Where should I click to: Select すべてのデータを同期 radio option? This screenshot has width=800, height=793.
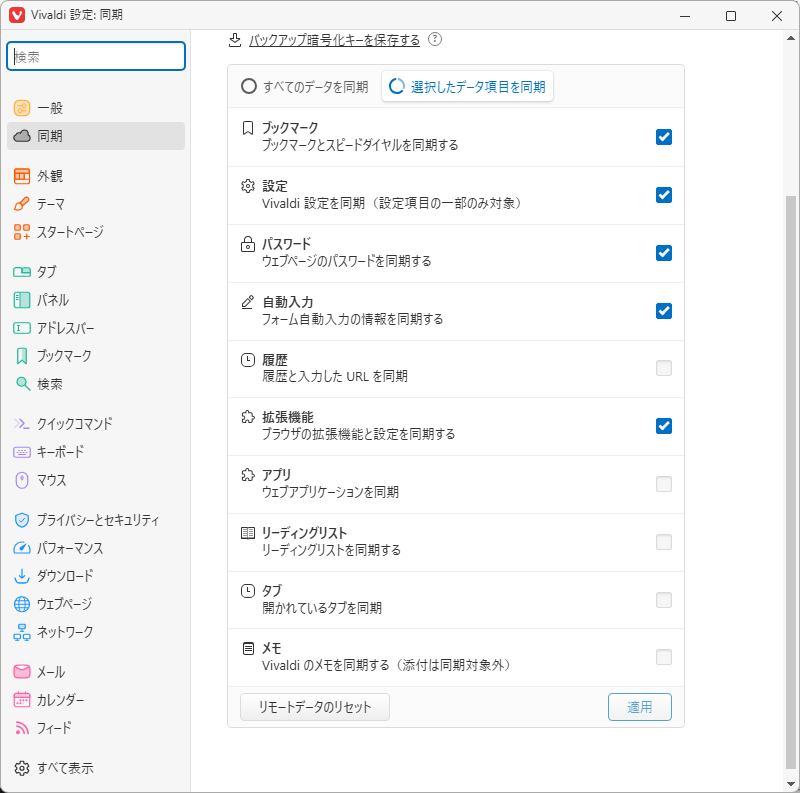click(x=305, y=86)
